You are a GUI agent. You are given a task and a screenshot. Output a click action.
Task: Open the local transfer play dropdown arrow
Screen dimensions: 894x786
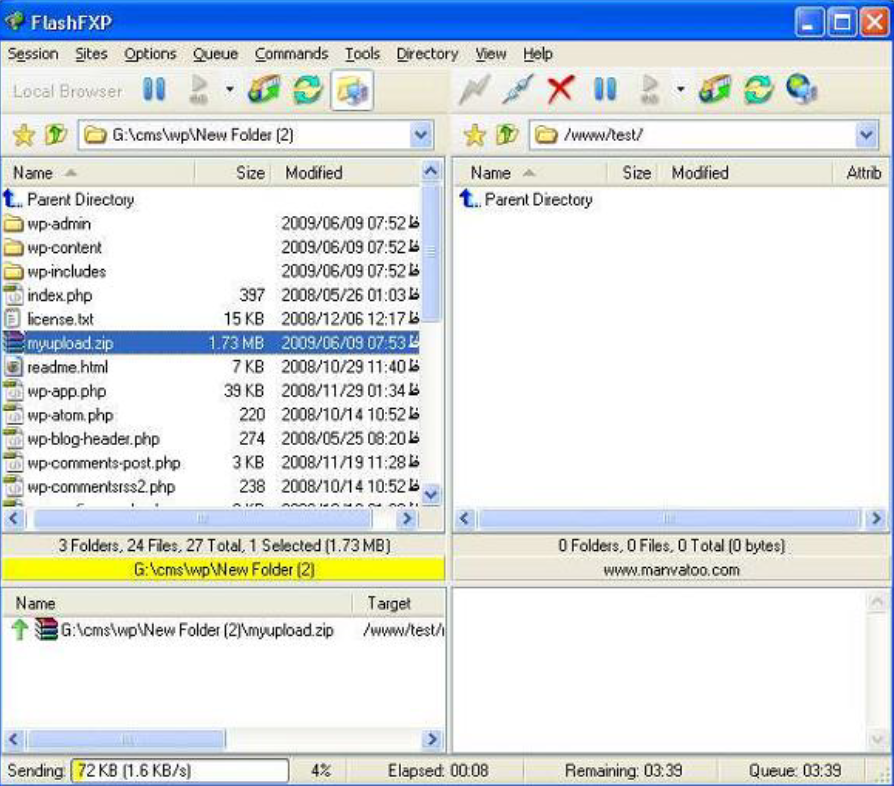click(229, 89)
